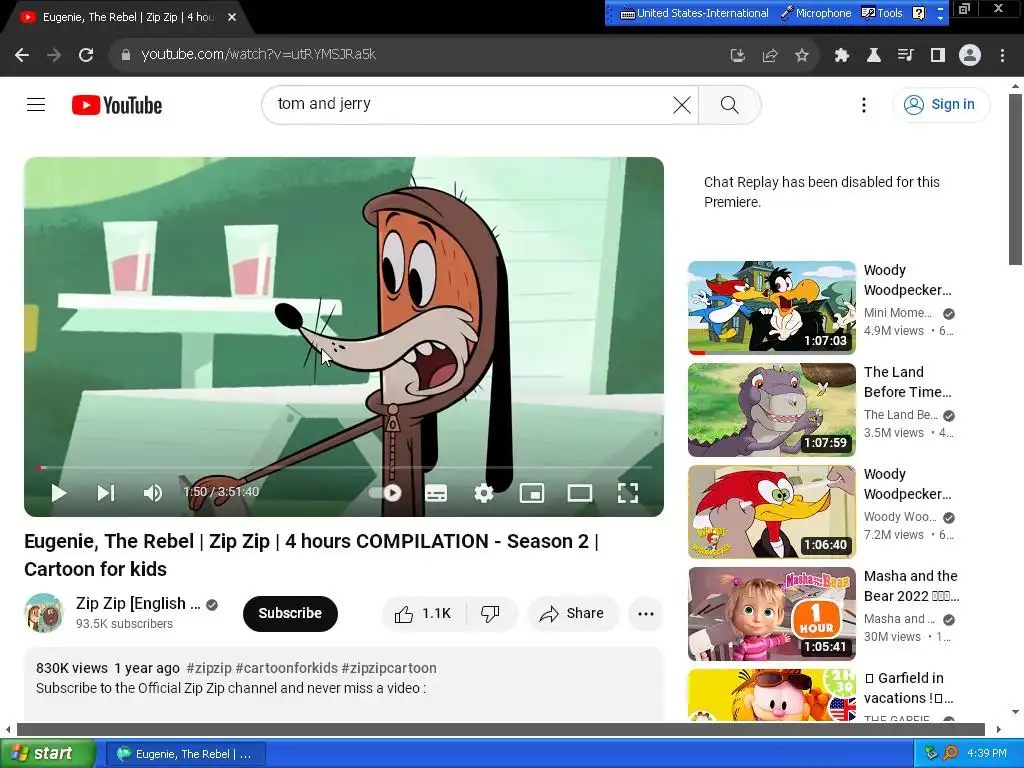Screen dimensions: 1024x768
Task: Click the system tray clock 4:39 PM
Action: click(x=987, y=753)
